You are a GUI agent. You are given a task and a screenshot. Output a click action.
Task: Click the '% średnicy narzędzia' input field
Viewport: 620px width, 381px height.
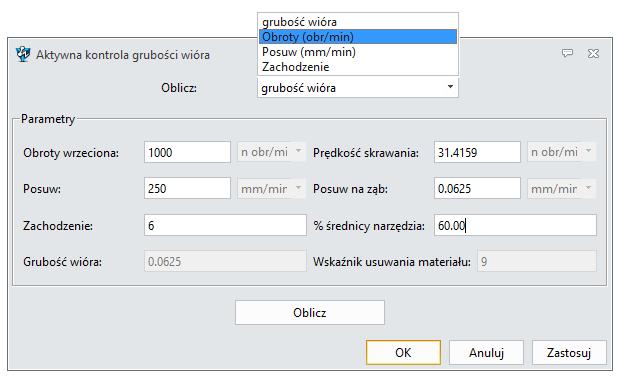coord(515,225)
